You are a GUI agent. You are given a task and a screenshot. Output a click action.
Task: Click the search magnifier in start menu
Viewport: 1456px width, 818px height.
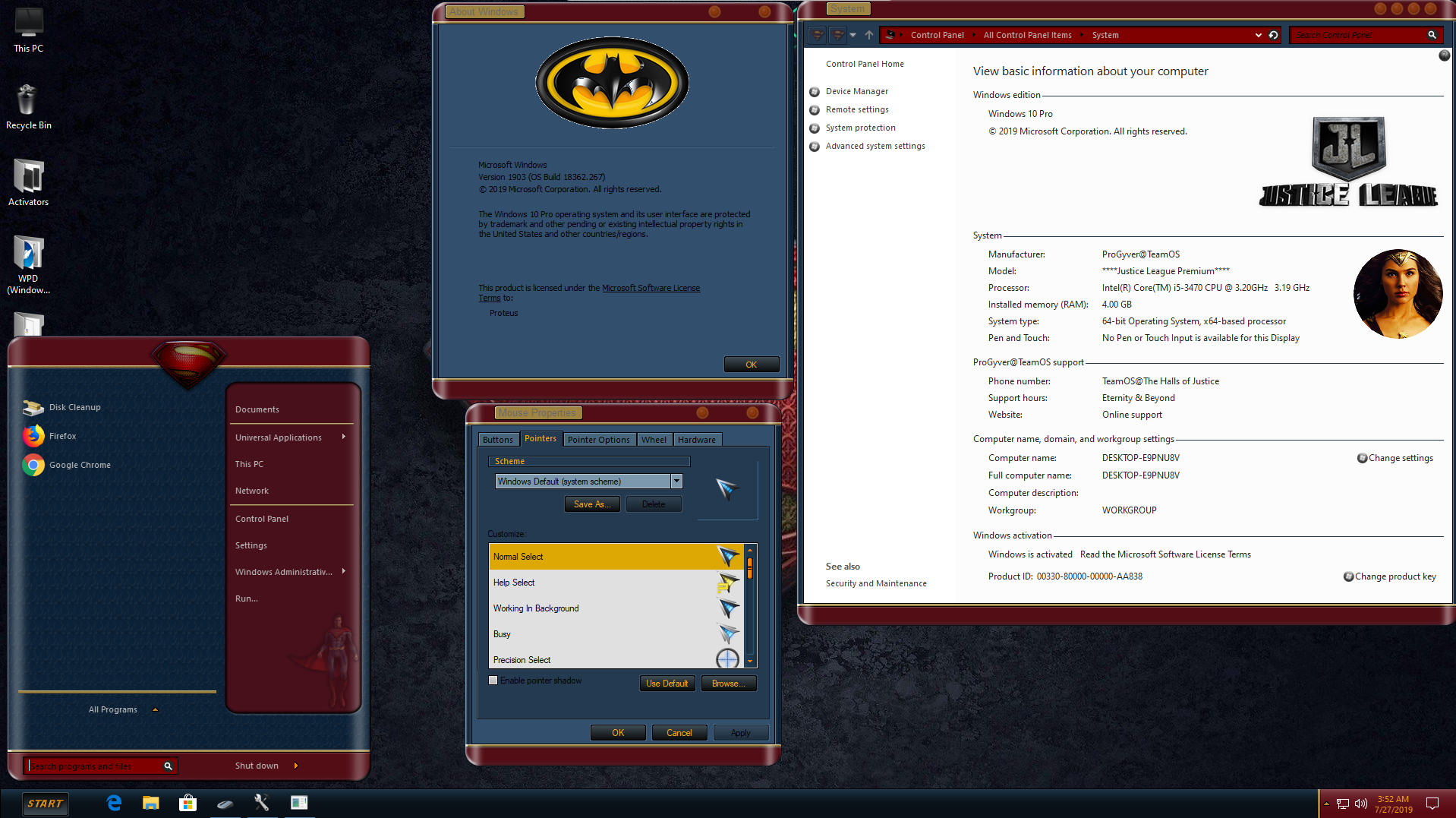(x=169, y=766)
